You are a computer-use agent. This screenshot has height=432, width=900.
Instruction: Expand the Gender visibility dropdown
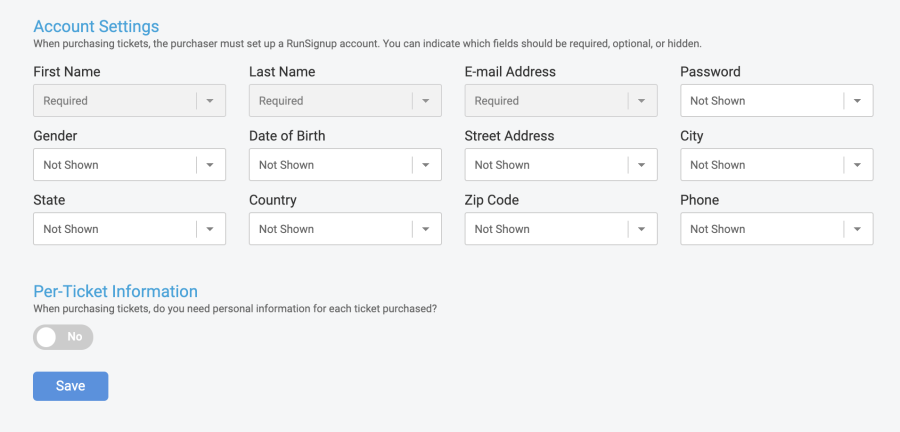129,165
